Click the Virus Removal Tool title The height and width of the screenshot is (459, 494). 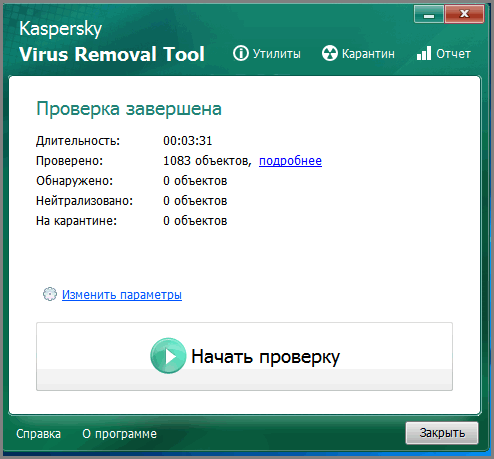click(x=112, y=54)
